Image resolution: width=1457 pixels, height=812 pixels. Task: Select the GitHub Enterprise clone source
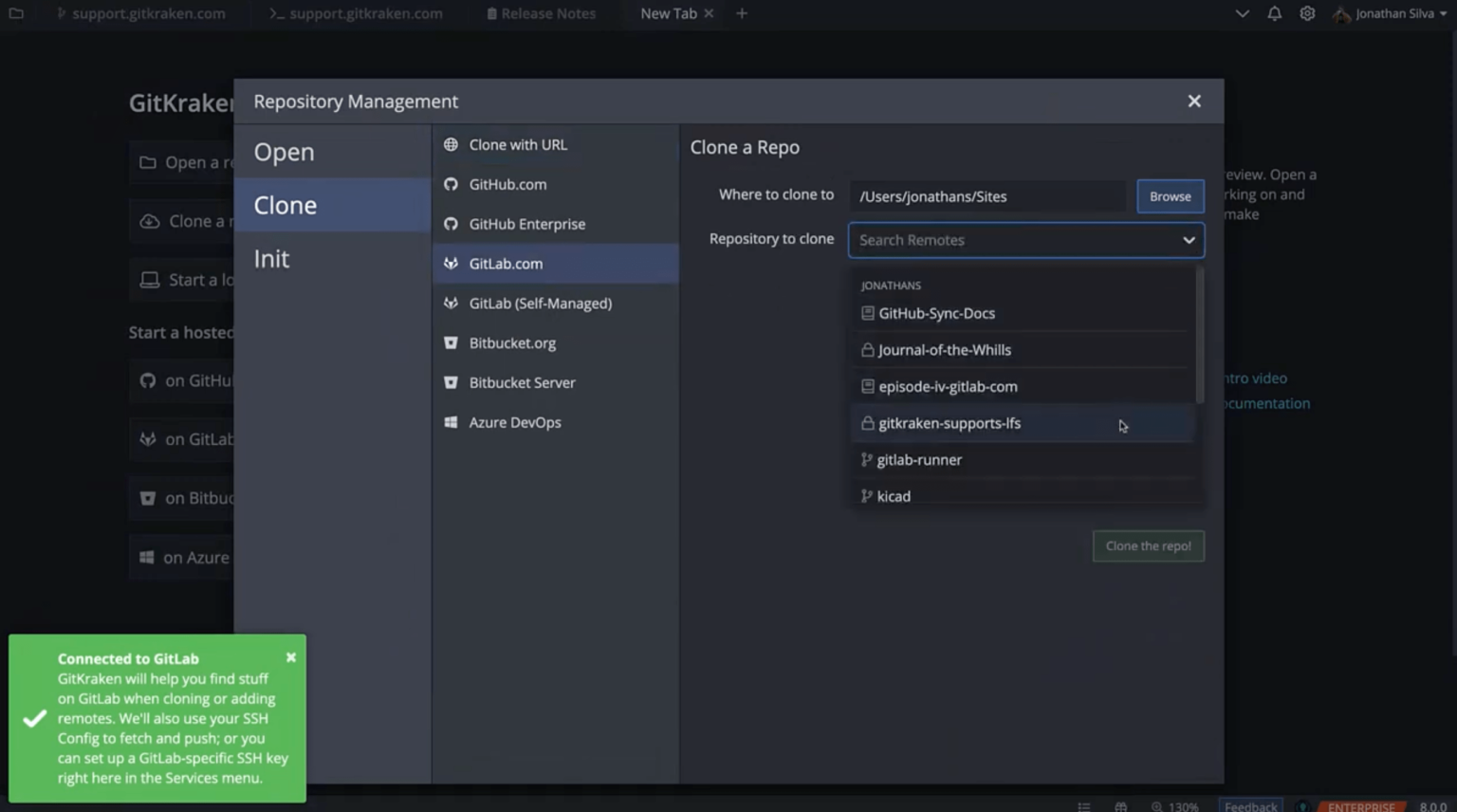coord(527,224)
